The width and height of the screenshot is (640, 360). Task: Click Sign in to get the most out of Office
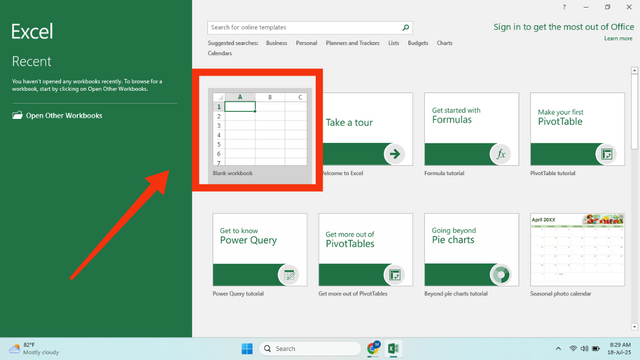(x=564, y=27)
